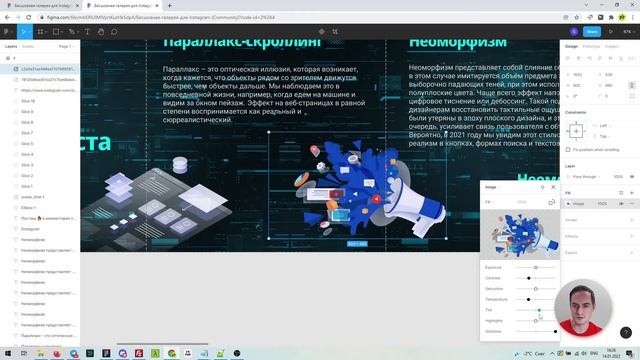The height and width of the screenshot is (360, 640).
Task: Bookmark this page with star icon
Action: point(576,18)
